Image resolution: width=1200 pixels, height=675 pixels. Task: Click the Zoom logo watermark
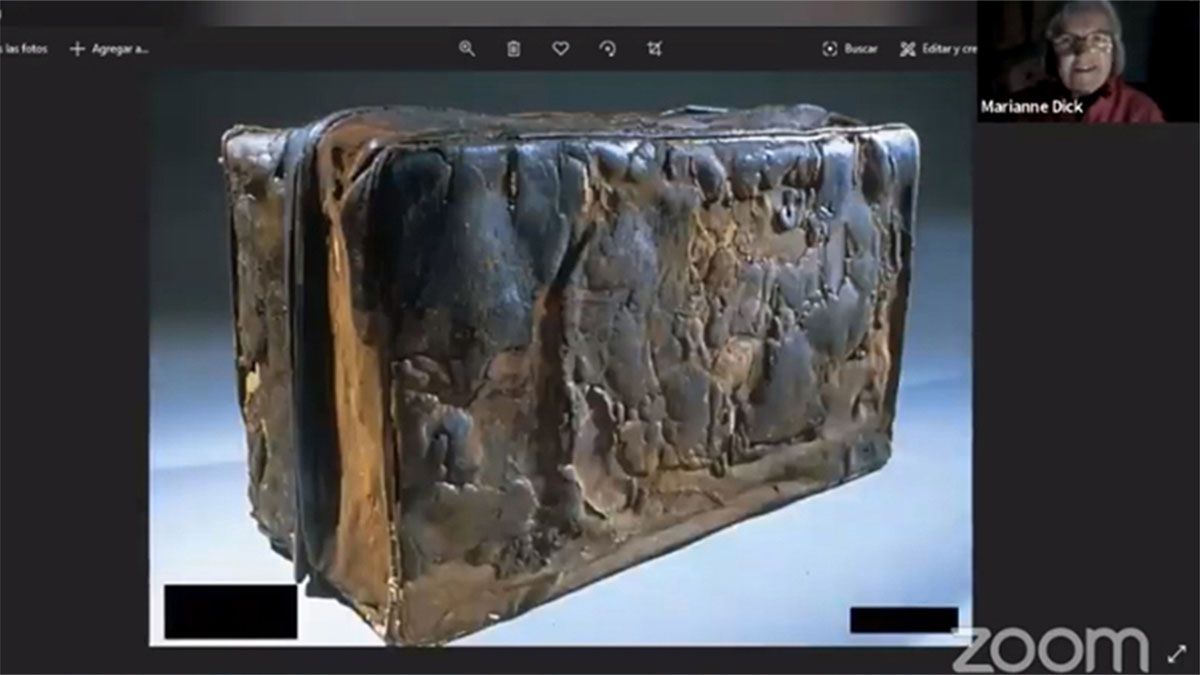coord(1050,650)
